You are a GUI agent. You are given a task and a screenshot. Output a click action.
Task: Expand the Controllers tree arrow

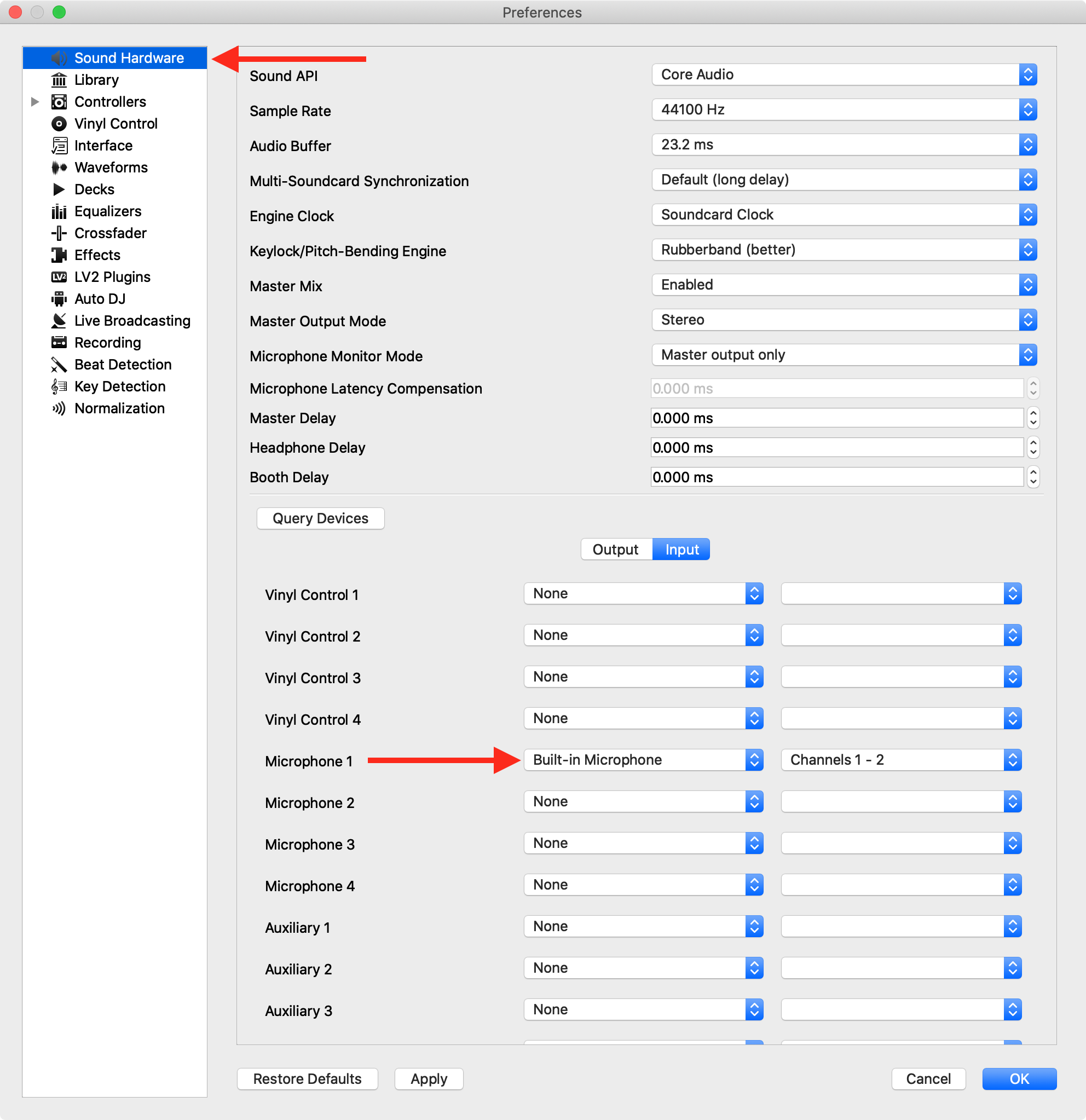(x=35, y=102)
